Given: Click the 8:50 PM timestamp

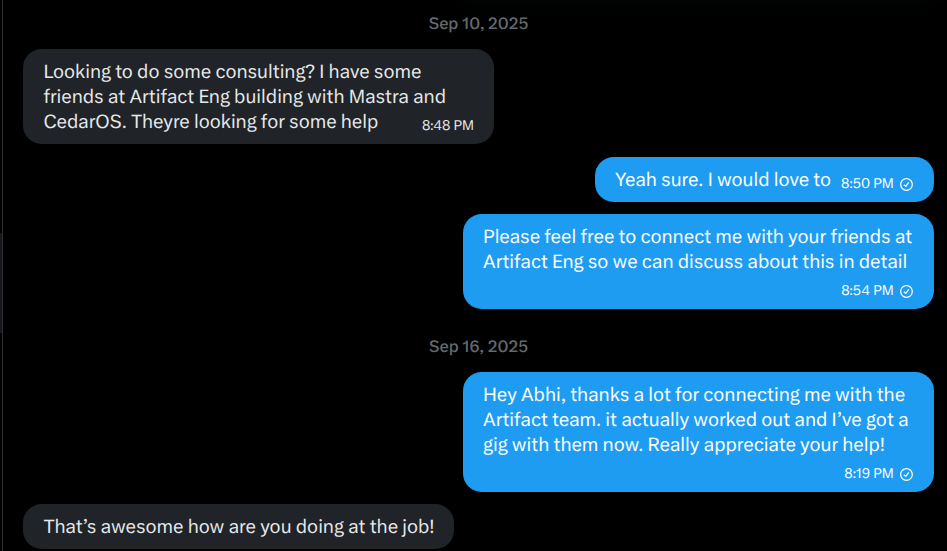Looking at the screenshot, I should pos(866,184).
